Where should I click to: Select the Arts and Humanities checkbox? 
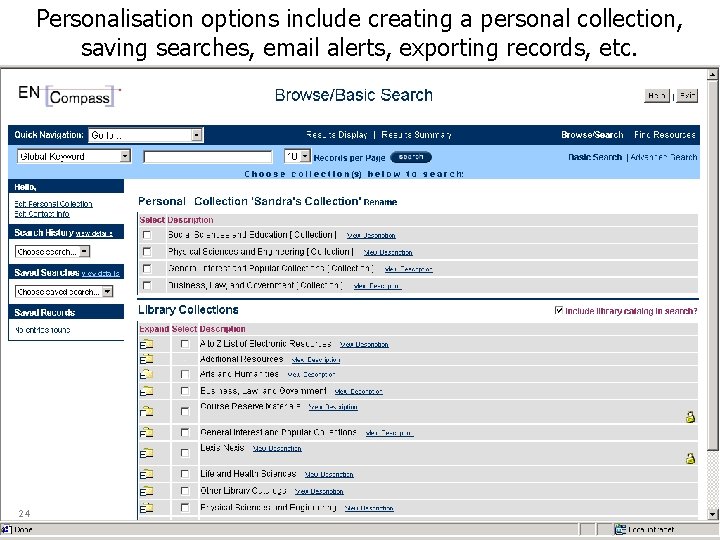tap(185, 374)
